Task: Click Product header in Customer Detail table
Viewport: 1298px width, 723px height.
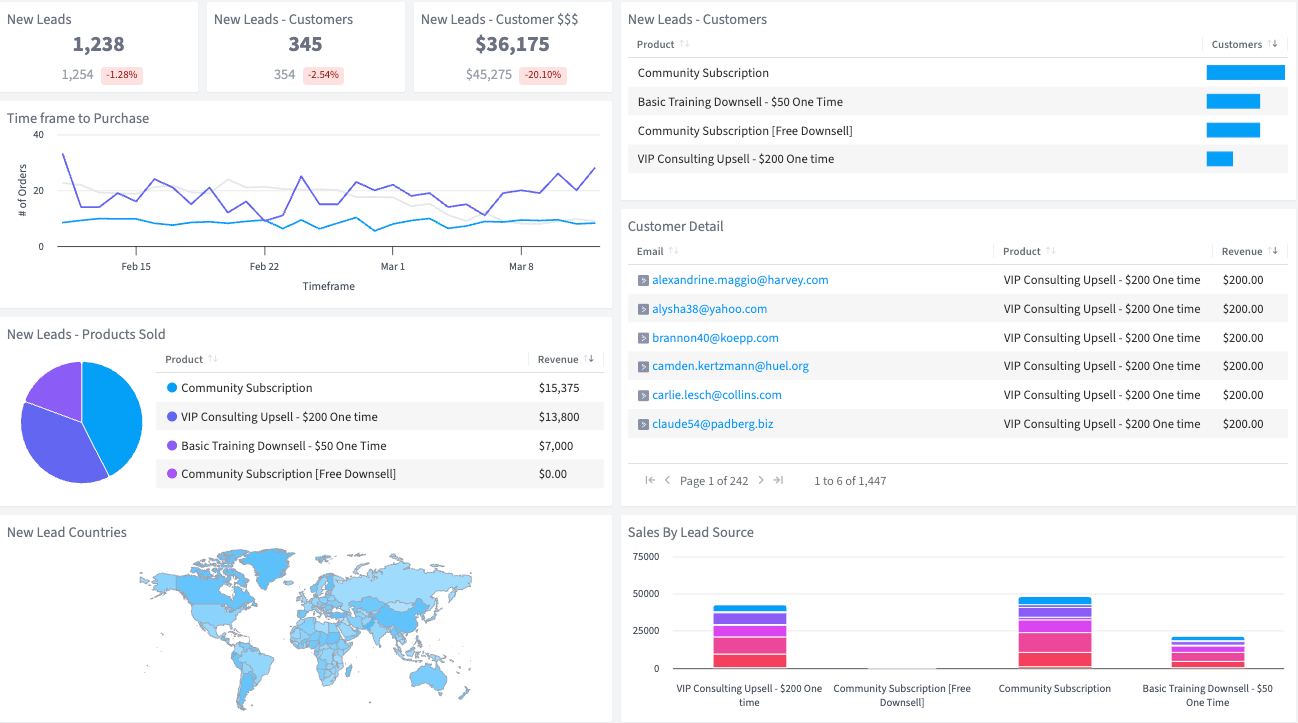Action: (x=1022, y=252)
